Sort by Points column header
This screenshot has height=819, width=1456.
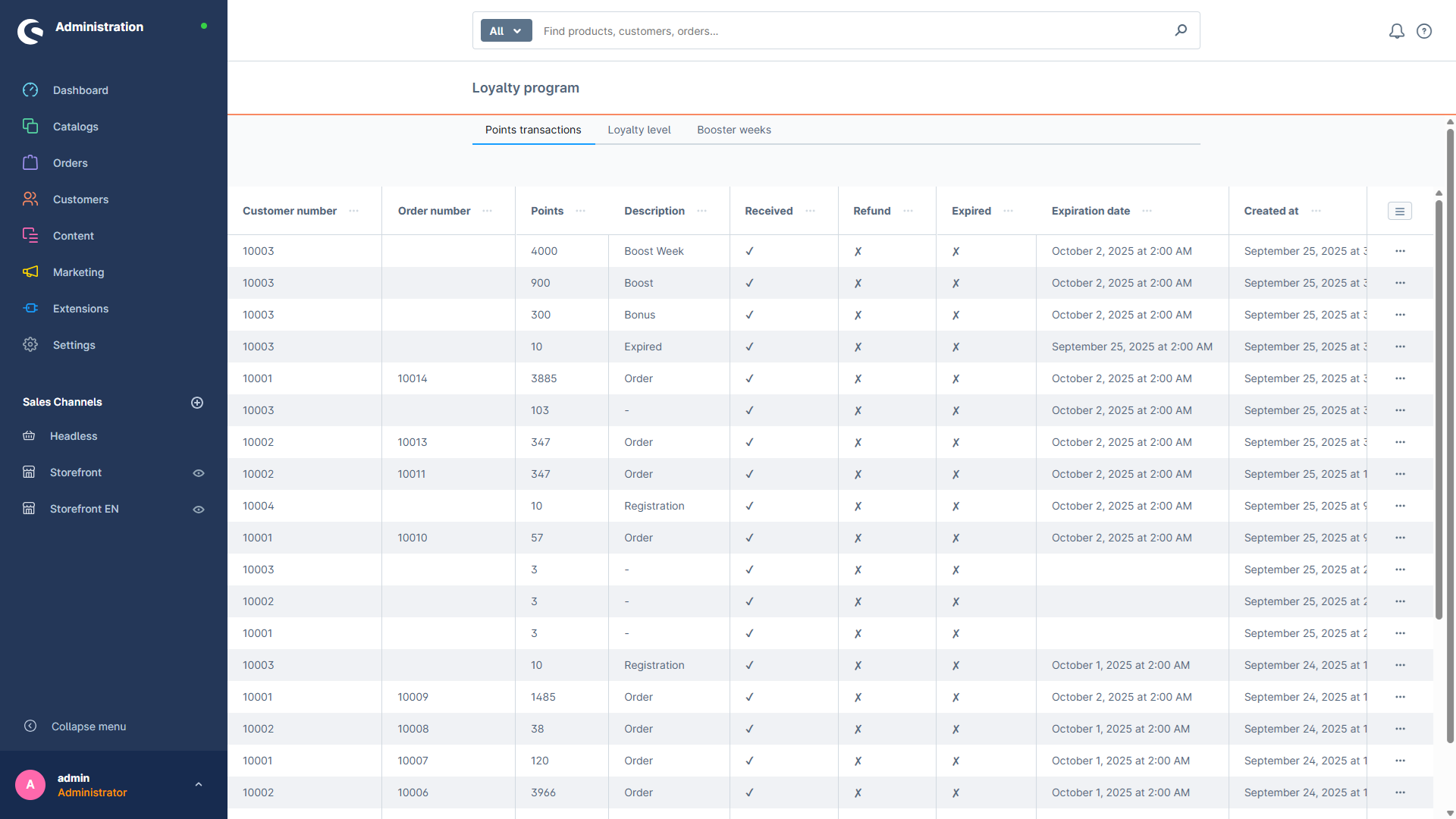tap(547, 212)
